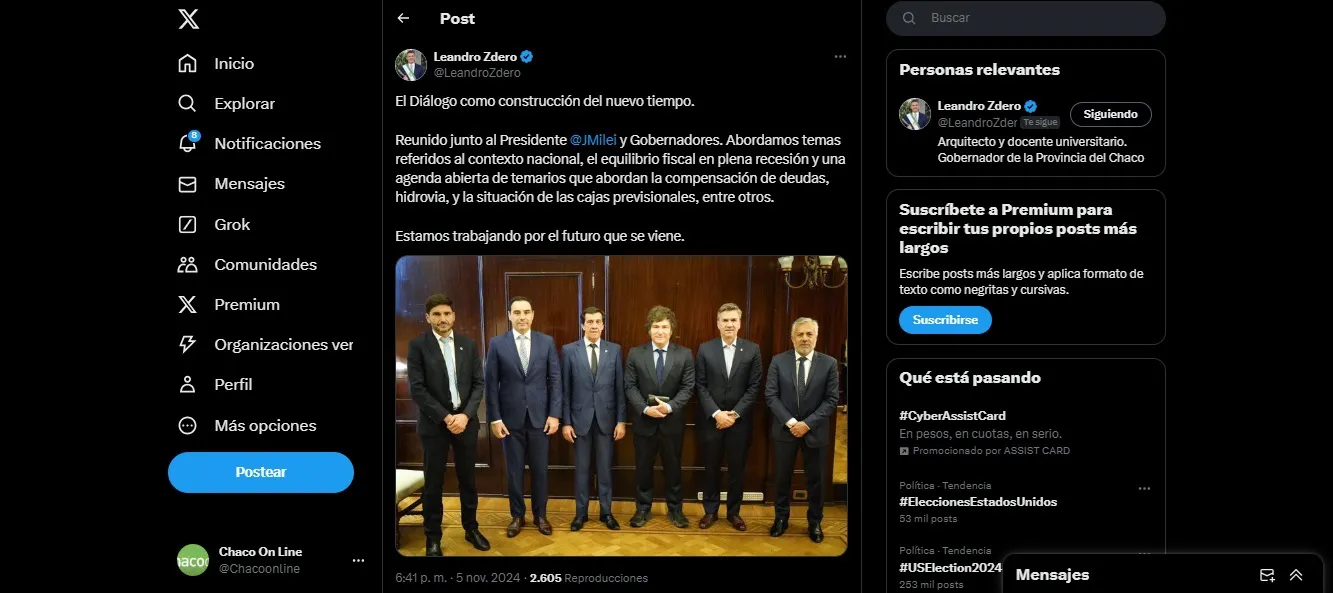Navigate to Inicio in the sidebar
This screenshot has width=1333, height=593.
233,64
